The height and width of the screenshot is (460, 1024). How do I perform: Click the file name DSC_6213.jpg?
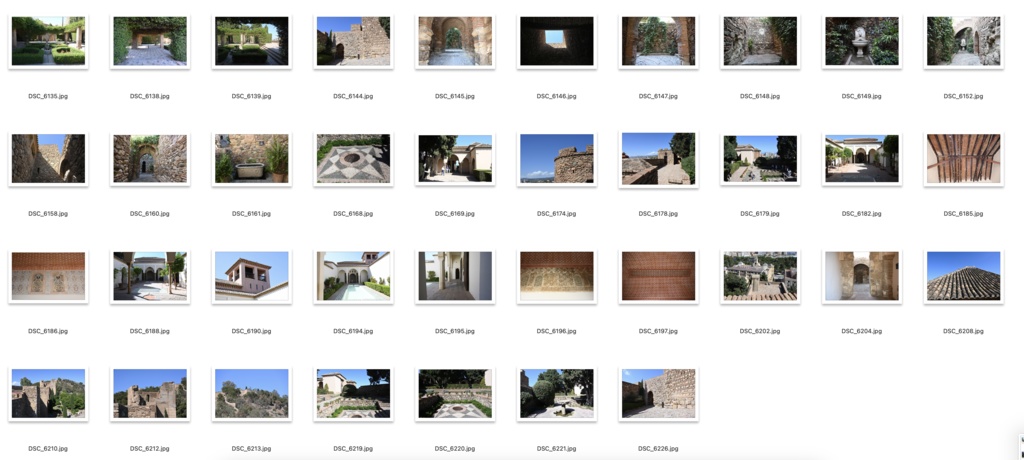[x=251, y=449]
